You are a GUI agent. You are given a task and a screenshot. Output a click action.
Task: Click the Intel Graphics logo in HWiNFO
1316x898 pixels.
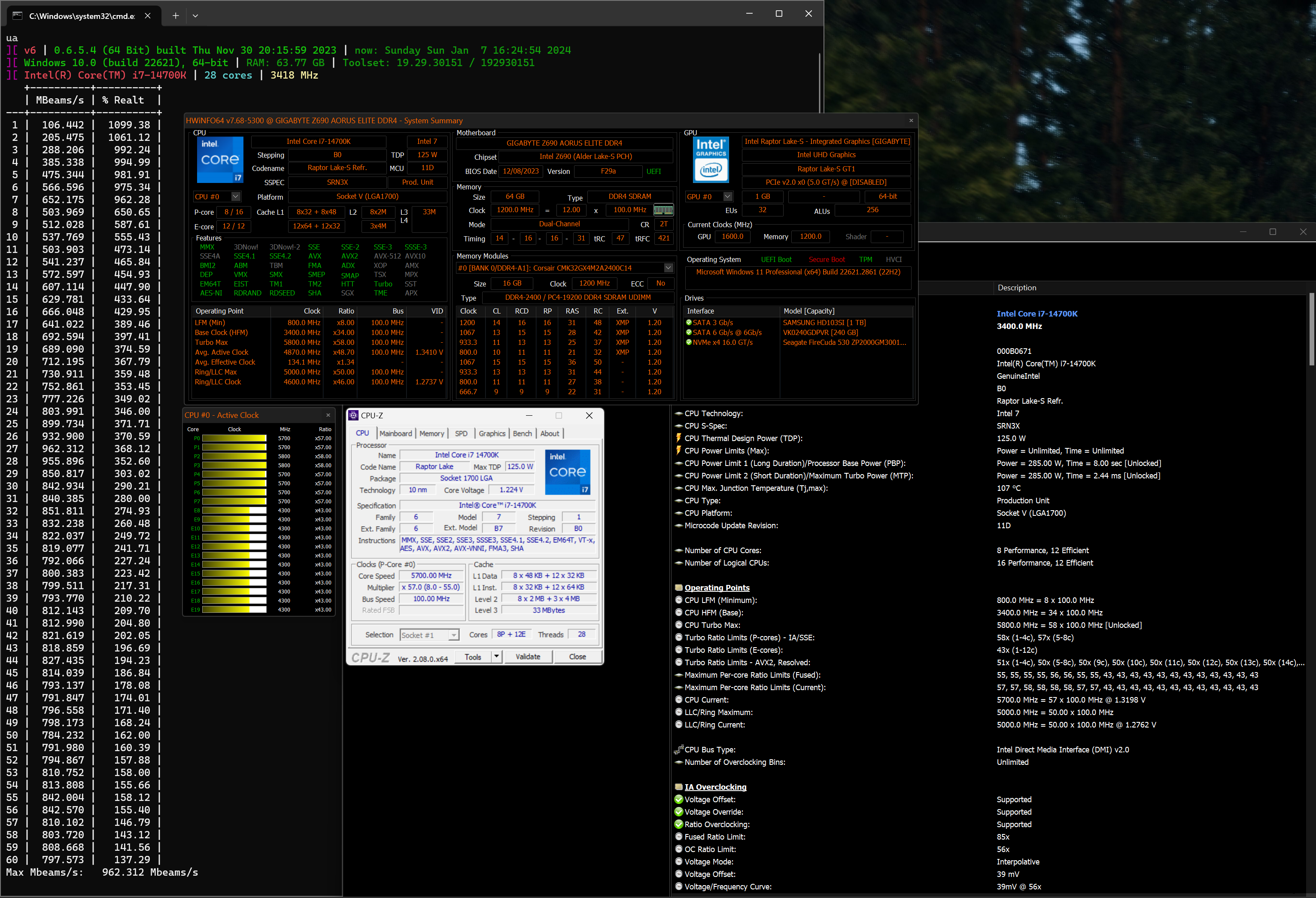[711, 160]
